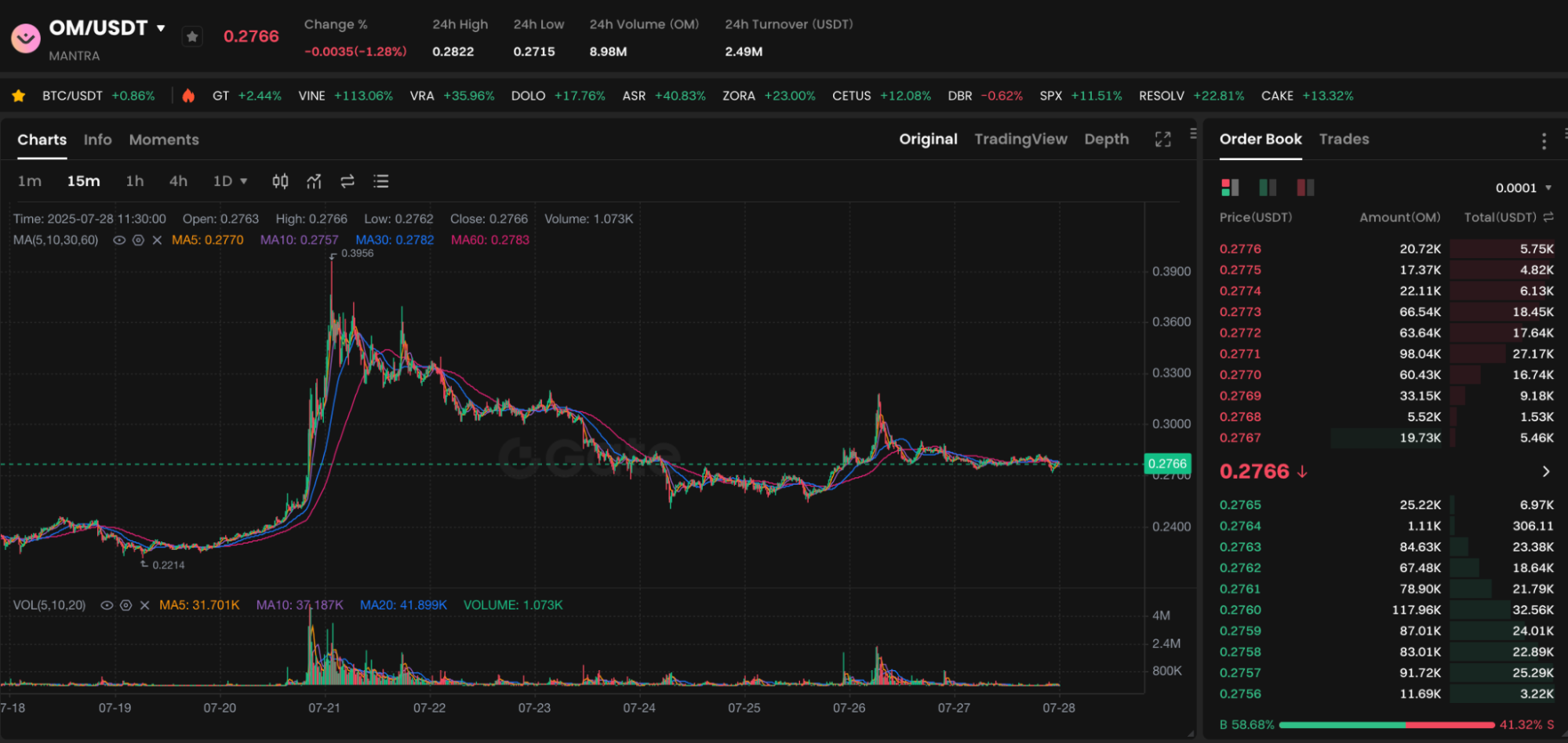This screenshot has width=1568, height=743.
Task: Click bid price 0.2760 row
Action: pos(1387,610)
